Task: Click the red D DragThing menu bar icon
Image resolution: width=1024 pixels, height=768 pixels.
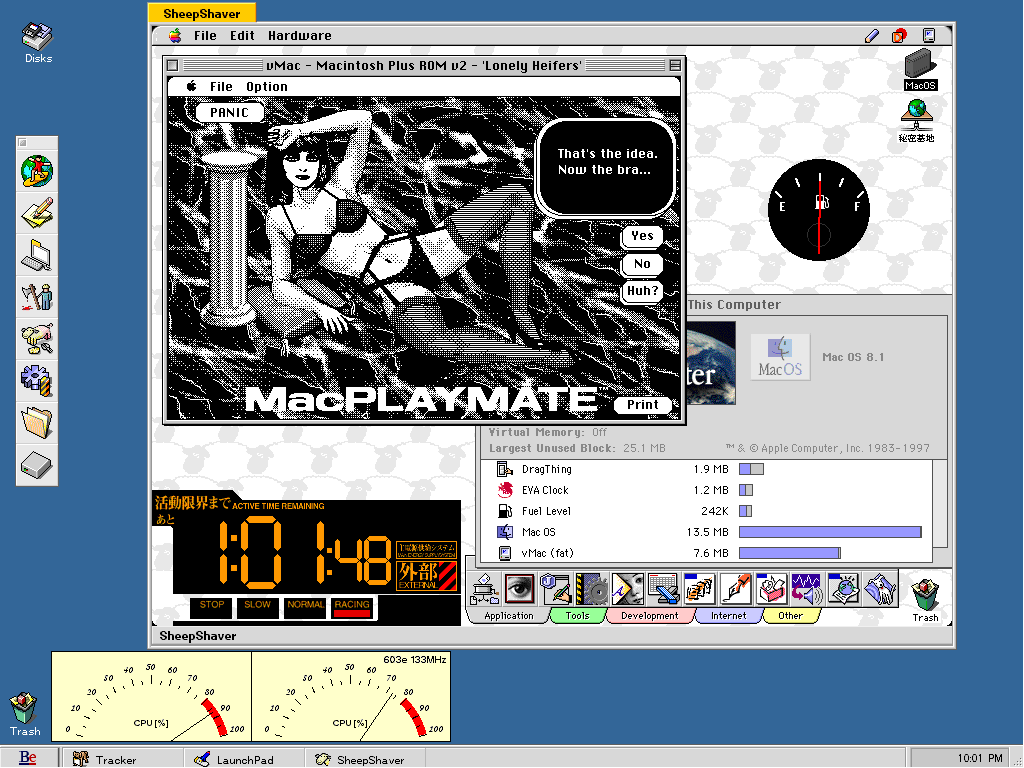Action: pos(900,36)
